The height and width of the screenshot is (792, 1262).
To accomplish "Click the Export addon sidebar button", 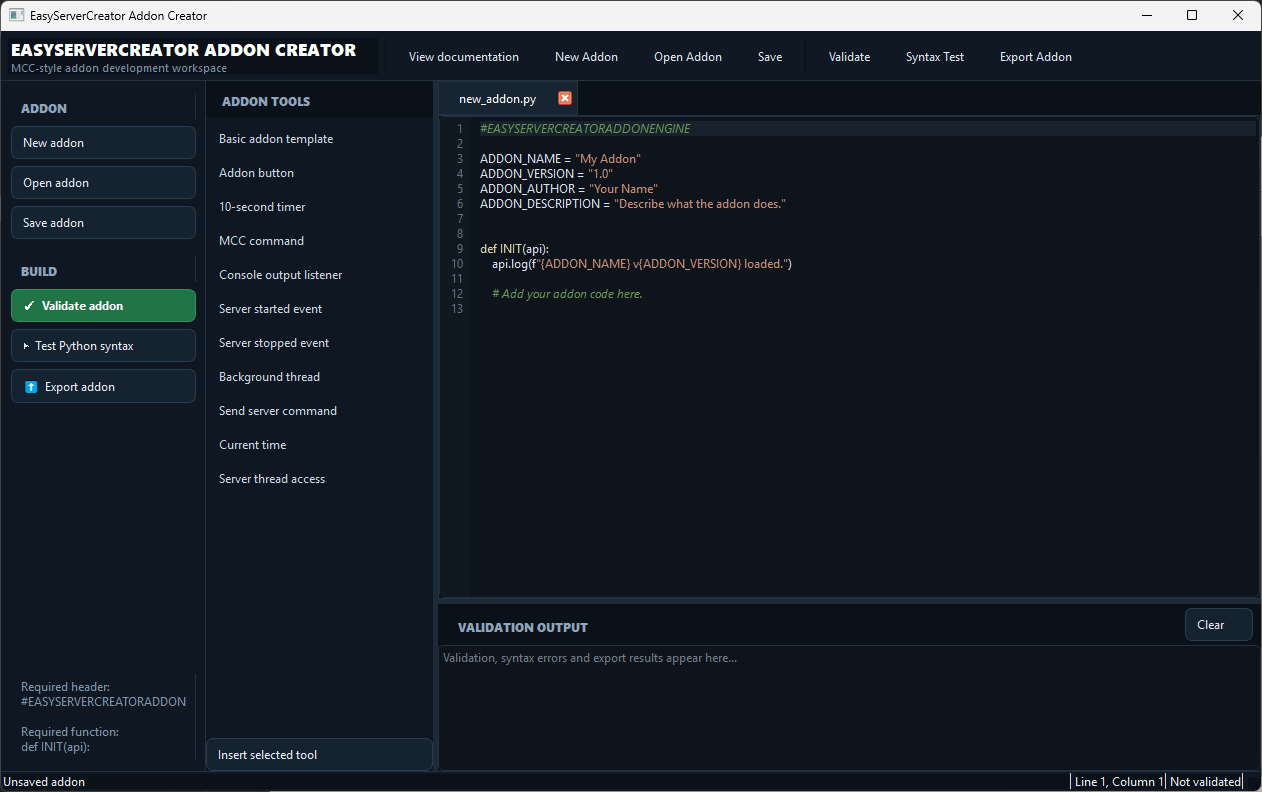I will (x=103, y=387).
